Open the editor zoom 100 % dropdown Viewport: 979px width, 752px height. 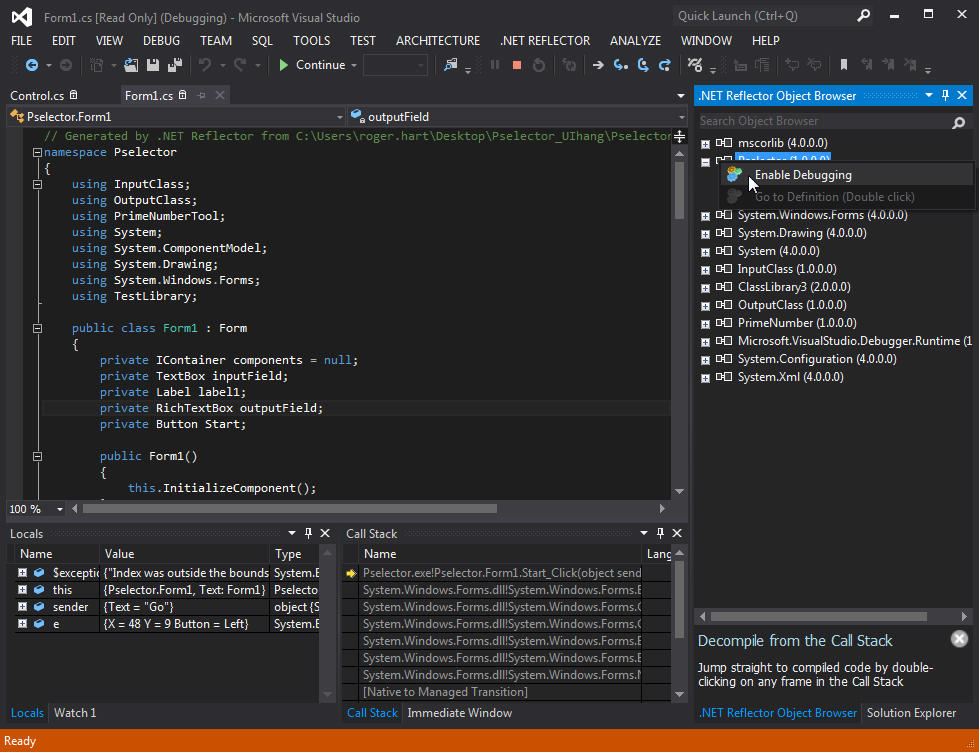60,509
